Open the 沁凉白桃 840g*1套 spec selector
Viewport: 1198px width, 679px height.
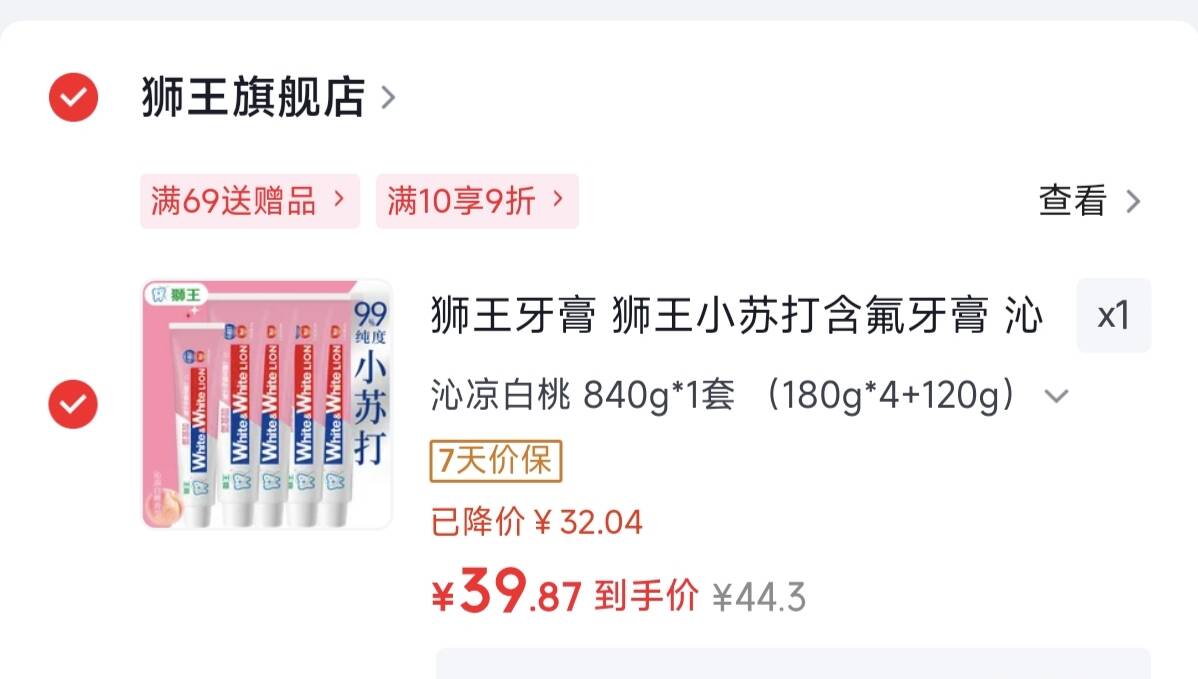723,396
